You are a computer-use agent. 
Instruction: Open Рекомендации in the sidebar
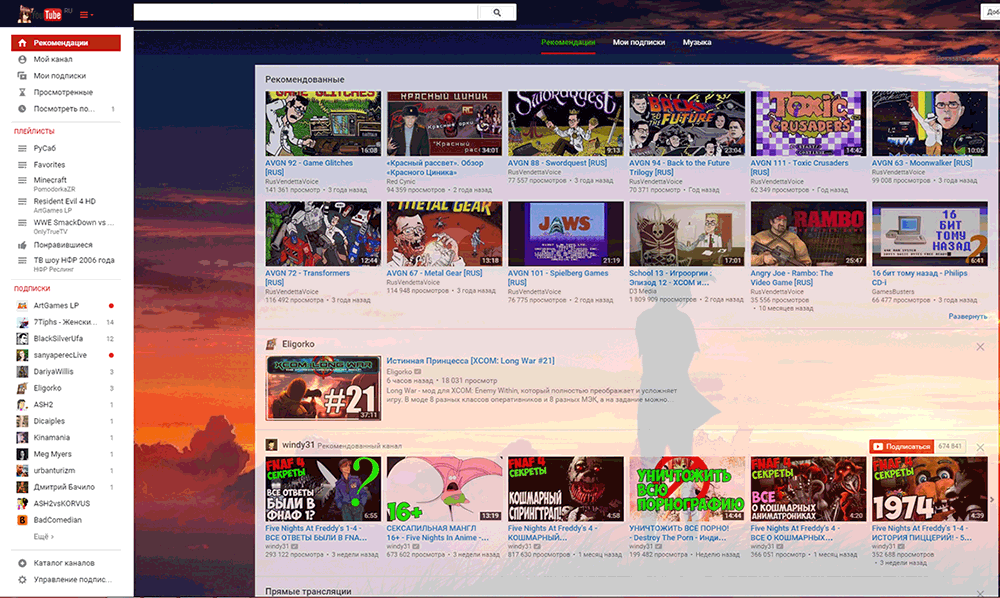click(x=66, y=43)
